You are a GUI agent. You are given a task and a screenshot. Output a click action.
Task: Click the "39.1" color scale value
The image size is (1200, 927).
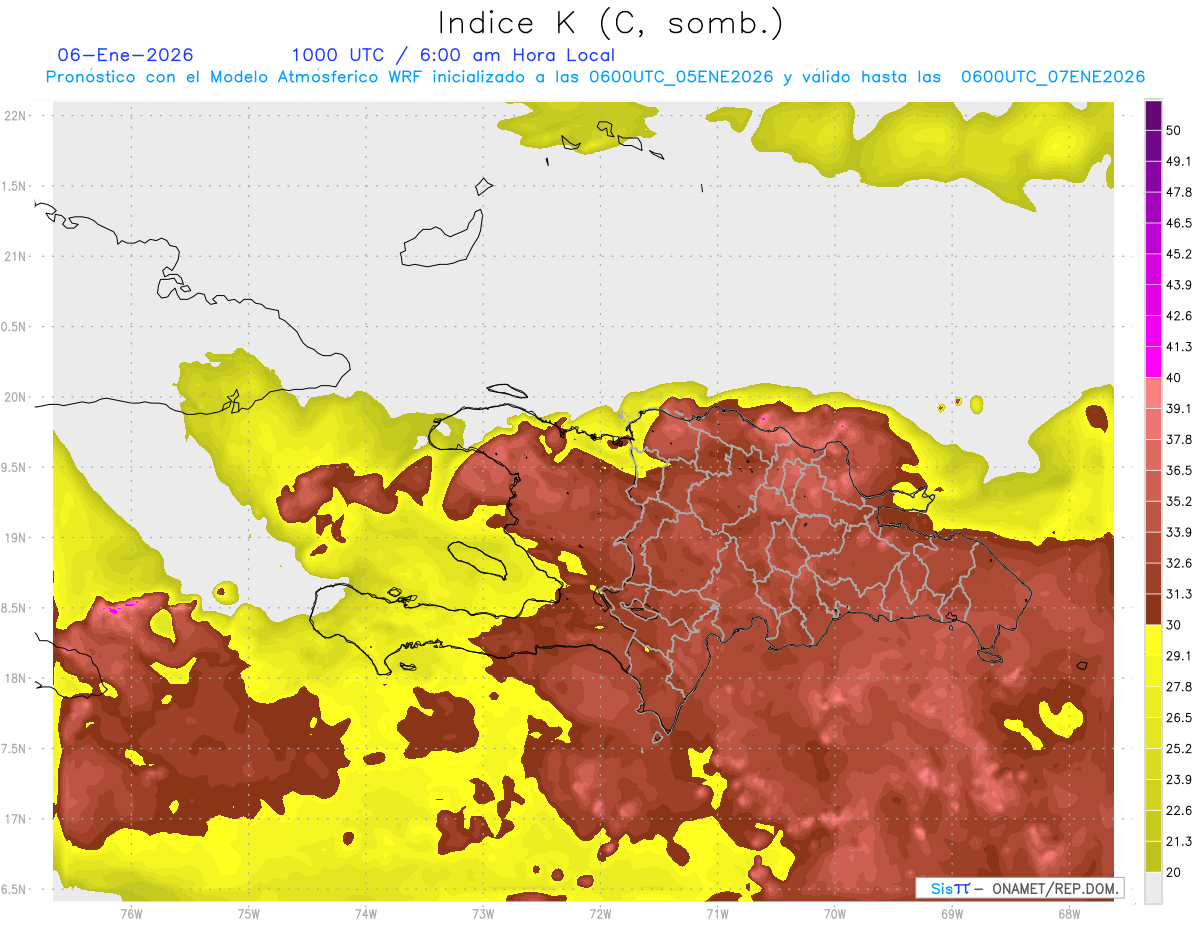pyautogui.click(x=1179, y=409)
